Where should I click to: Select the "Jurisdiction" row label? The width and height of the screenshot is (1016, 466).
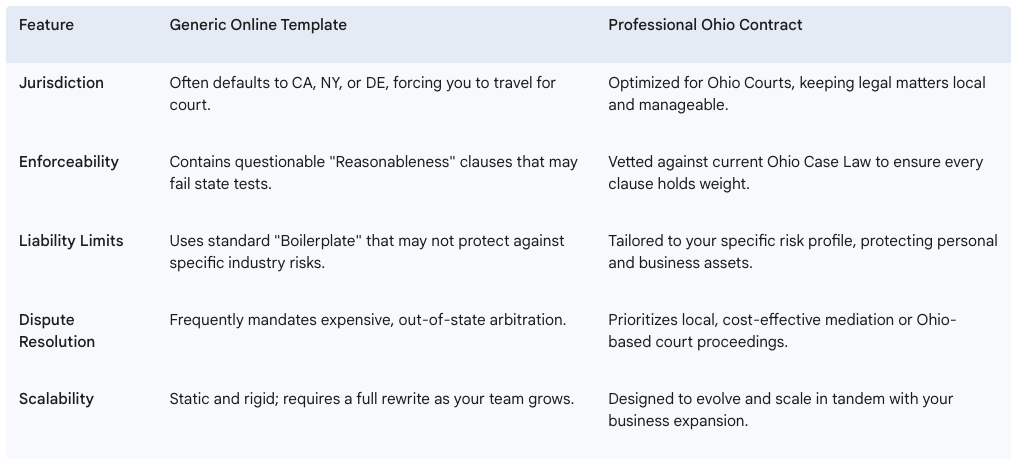pyautogui.click(x=61, y=83)
